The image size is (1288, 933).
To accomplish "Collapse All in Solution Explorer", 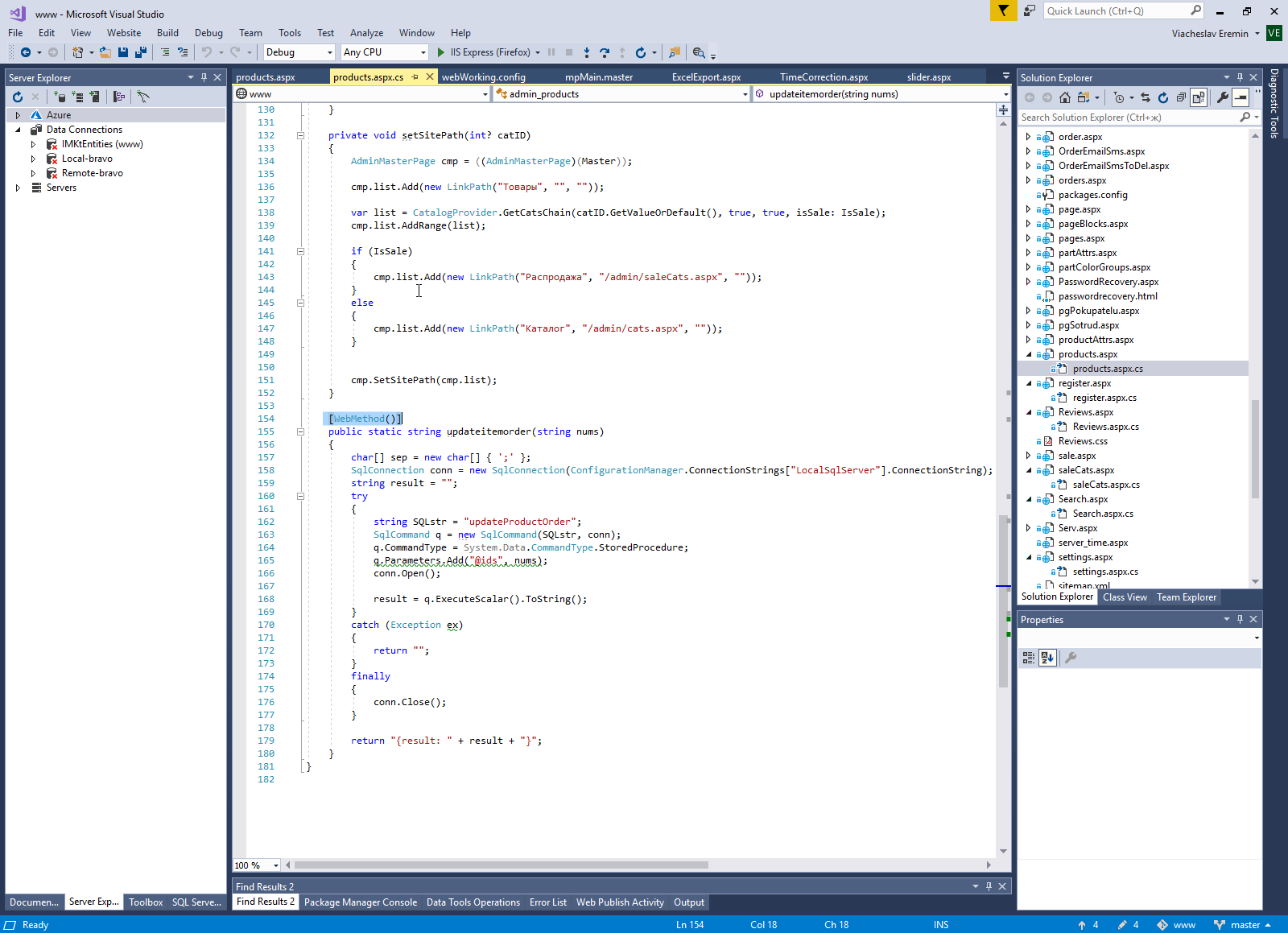I will (1181, 97).
